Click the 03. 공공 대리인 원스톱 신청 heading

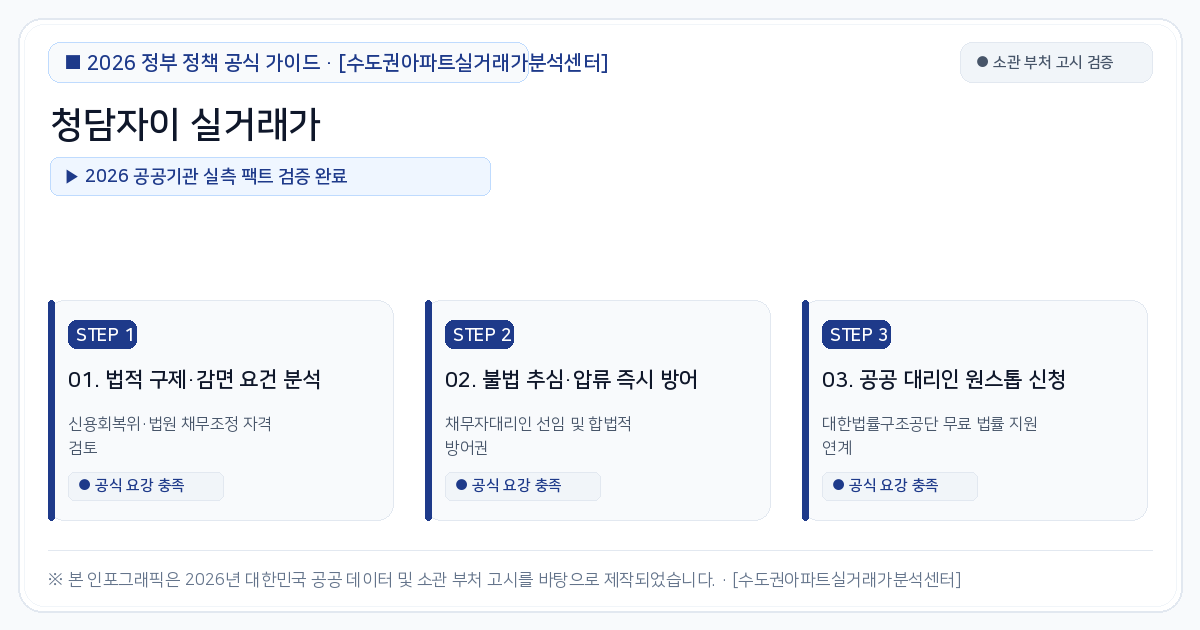pyautogui.click(x=944, y=380)
